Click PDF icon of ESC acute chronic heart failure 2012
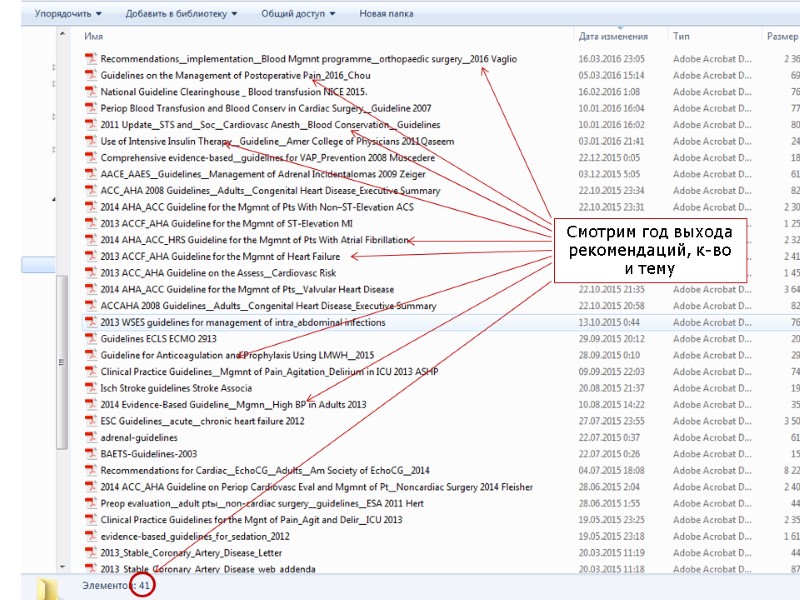Image resolution: width=800 pixels, height=600 pixels. [x=91, y=421]
